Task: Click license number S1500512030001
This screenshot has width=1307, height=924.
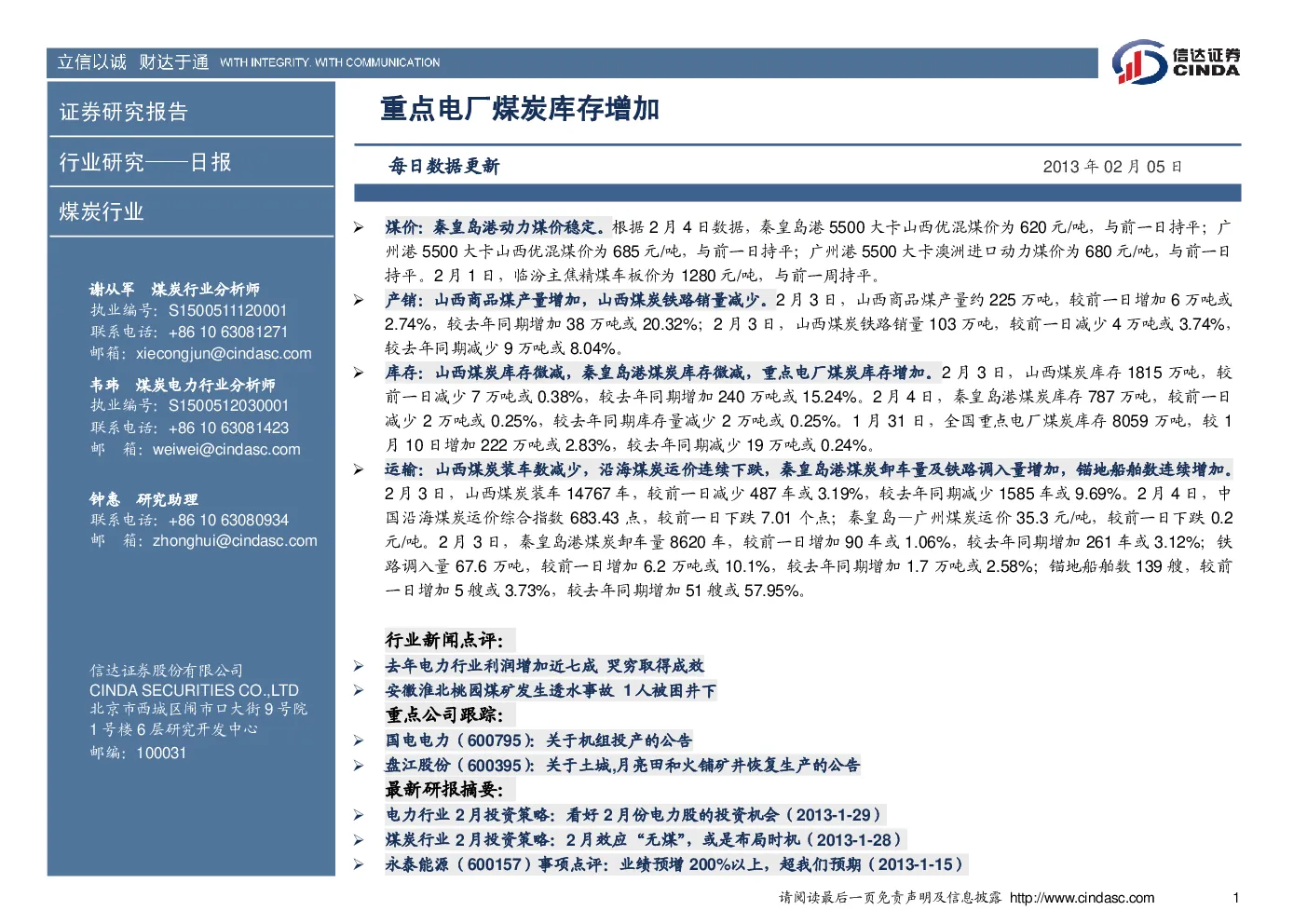Action: (228, 406)
